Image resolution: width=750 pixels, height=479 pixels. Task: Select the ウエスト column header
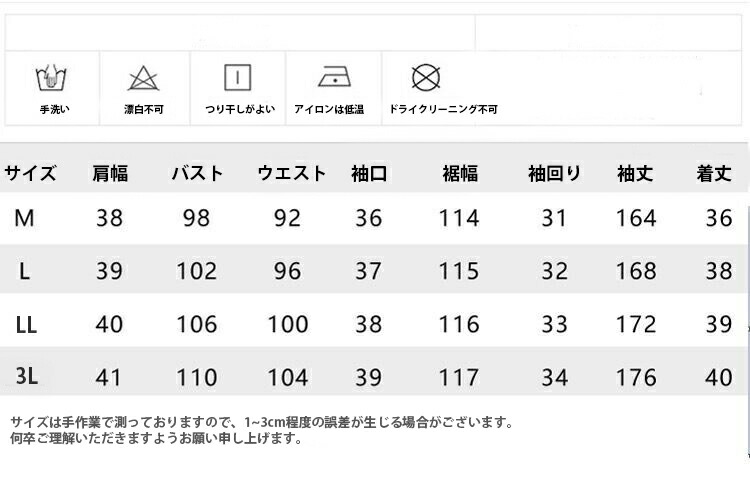click(291, 173)
